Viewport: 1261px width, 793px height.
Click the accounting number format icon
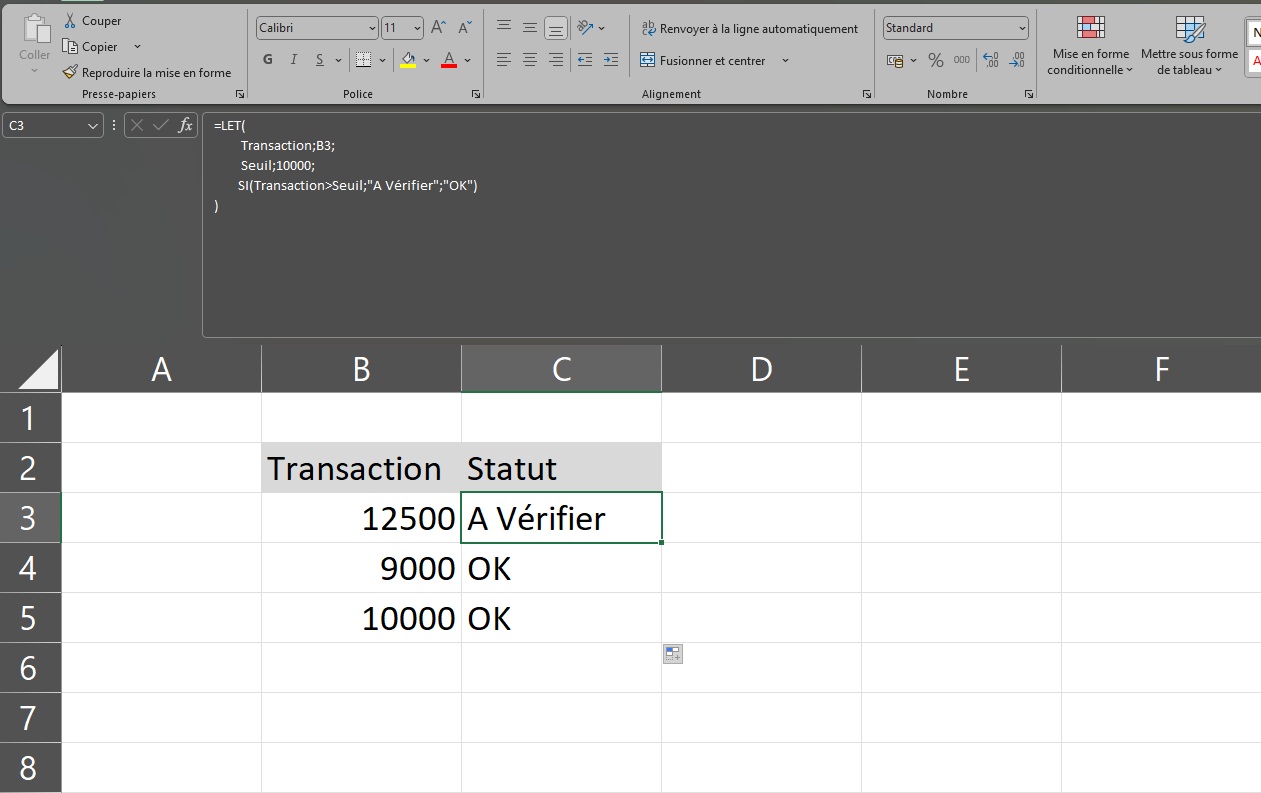coord(895,60)
